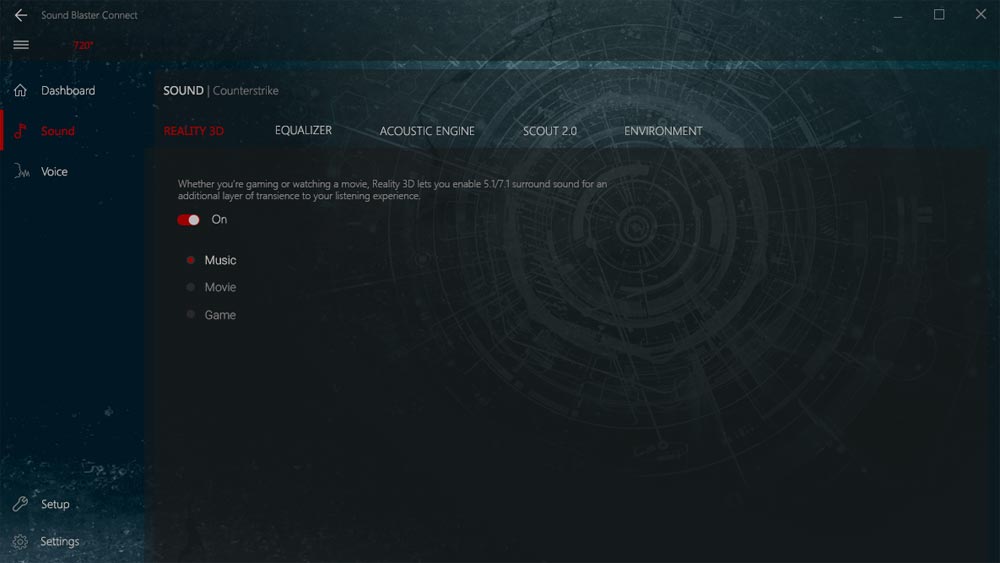Image resolution: width=1000 pixels, height=563 pixels.
Task: Minimize the Sound Blaster Connect window
Action: (x=897, y=15)
